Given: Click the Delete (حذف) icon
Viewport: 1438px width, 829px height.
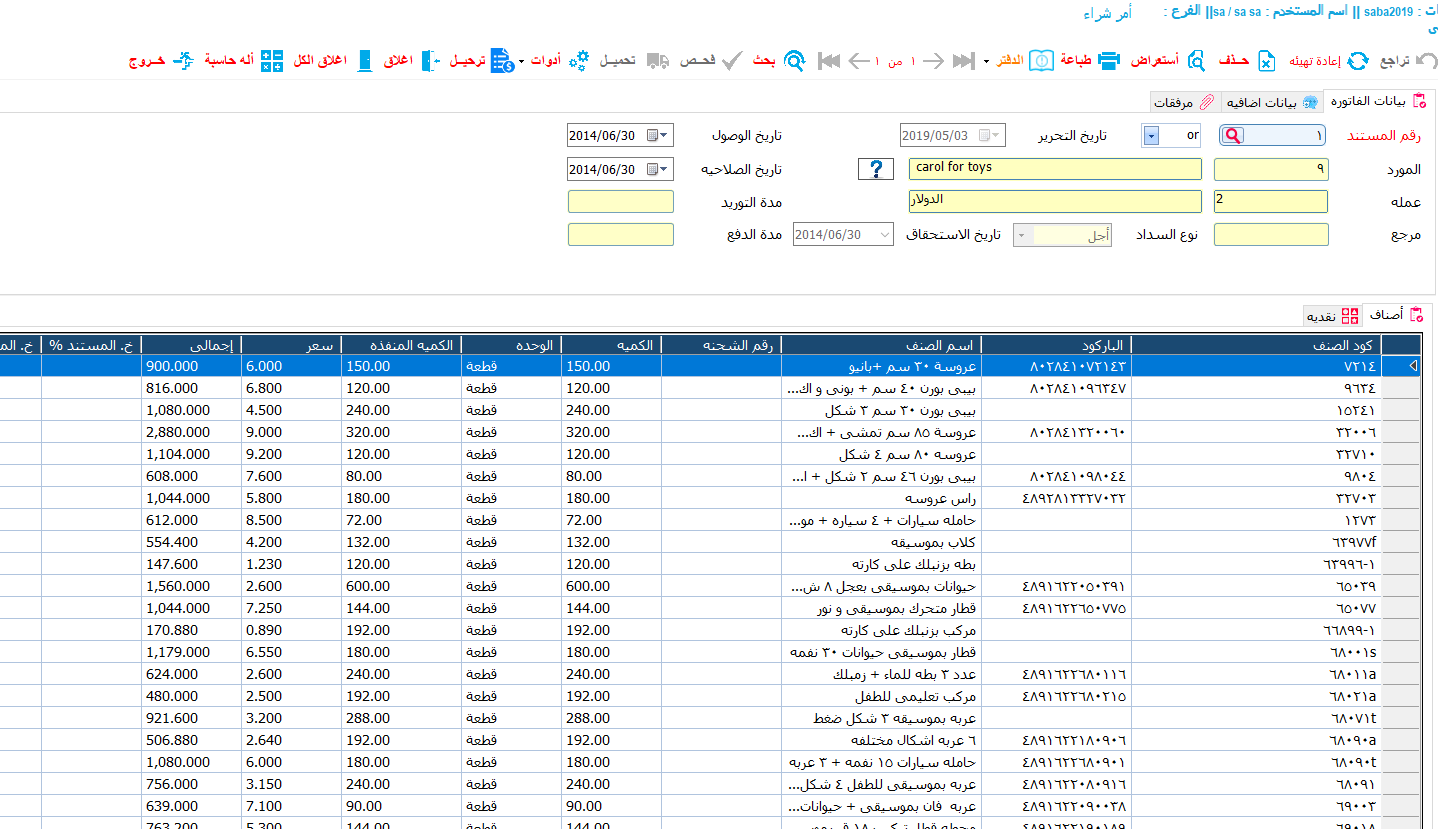Looking at the screenshot, I should [1266, 61].
